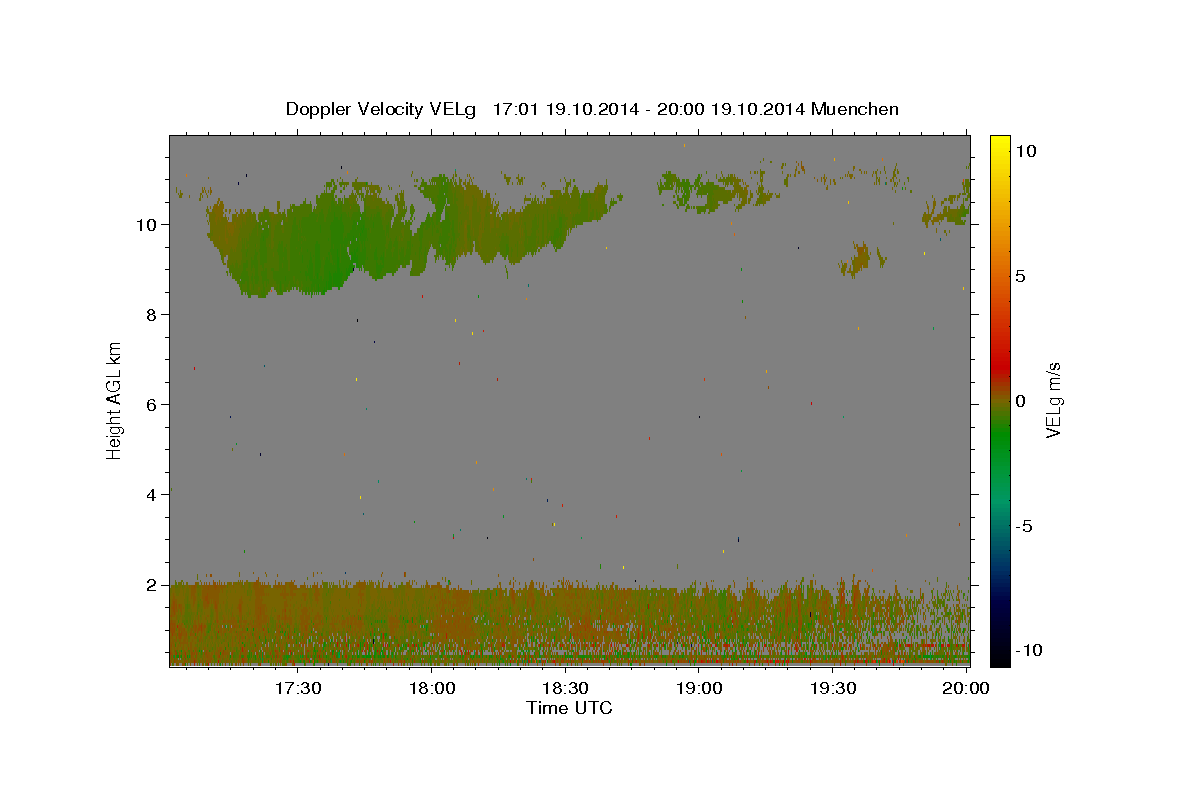Image resolution: width=1200 pixels, height=800 pixels.
Task: Click the small cloud patch near 19:35 at 9 km
Action: [x=860, y=259]
